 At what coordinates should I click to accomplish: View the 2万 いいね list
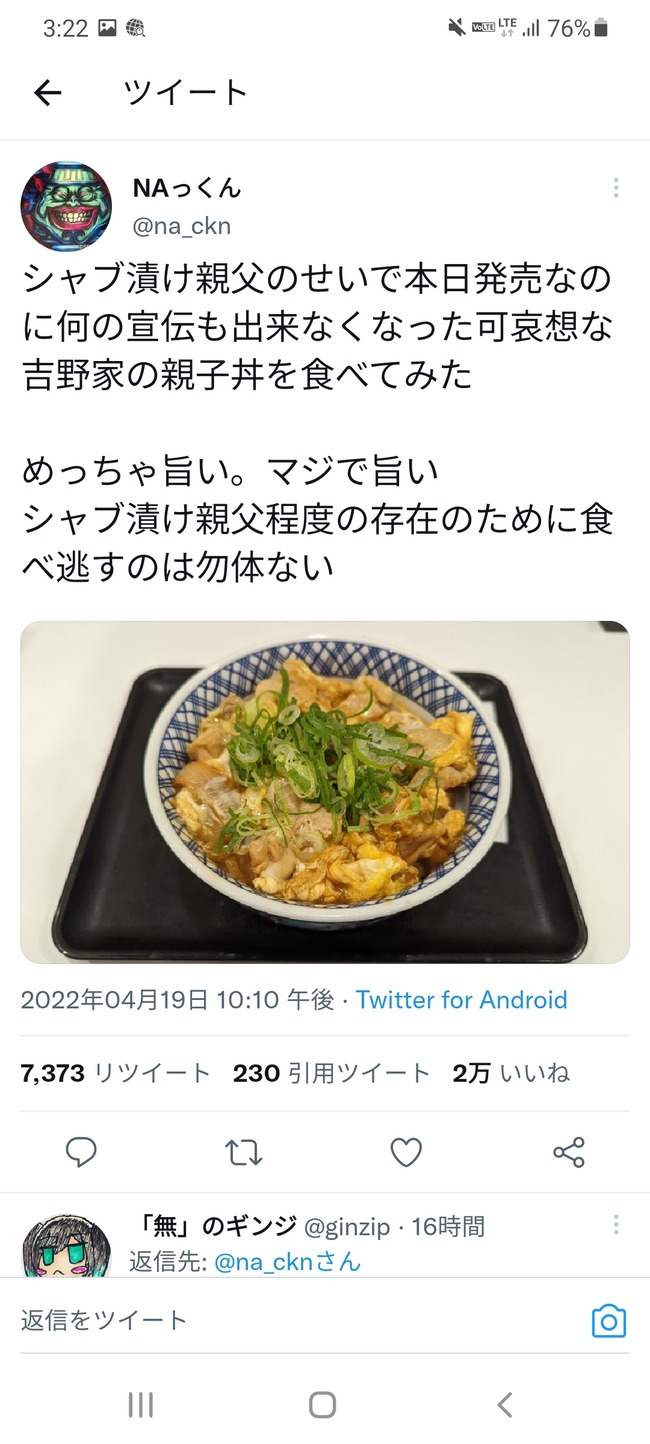511,1074
